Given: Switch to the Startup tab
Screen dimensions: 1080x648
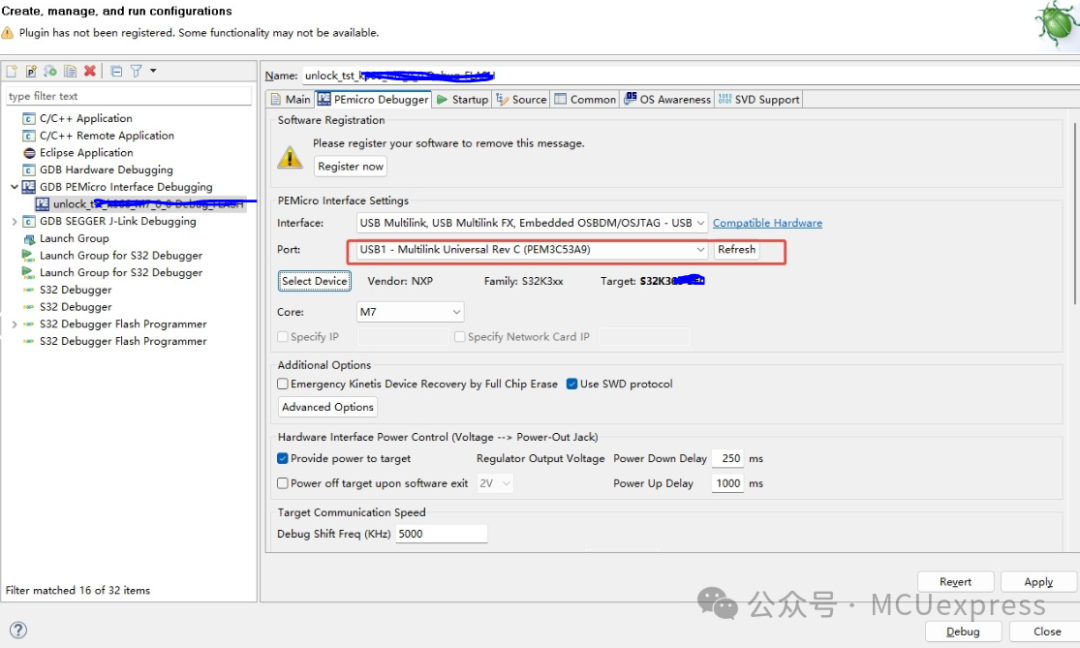Looking at the screenshot, I should point(463,99).
